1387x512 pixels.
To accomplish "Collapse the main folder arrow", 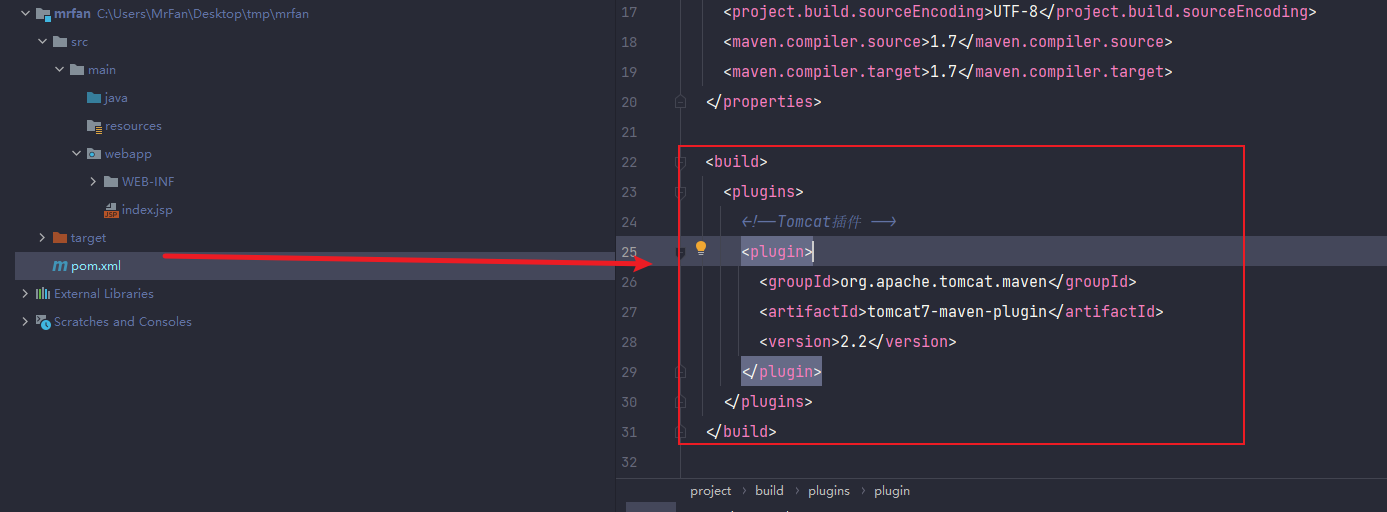I will point(59,70).
